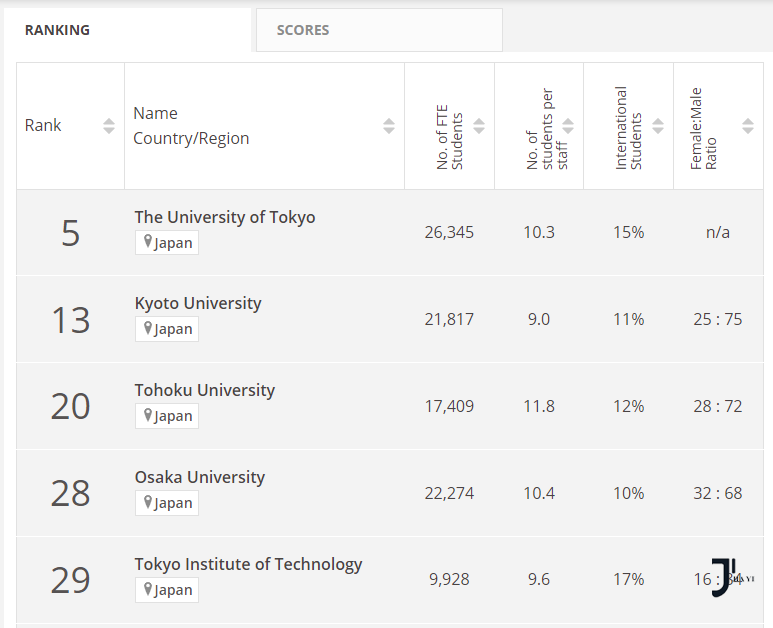Screen dimensions: 773x628
Task: Open The University of Tokyo link
Action: tap(225, 217)
